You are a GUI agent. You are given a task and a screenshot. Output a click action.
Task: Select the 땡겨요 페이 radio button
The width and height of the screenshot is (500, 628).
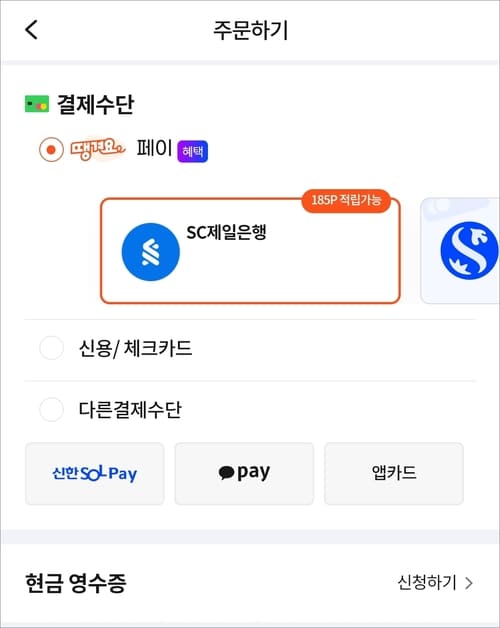tap(51, 149)
